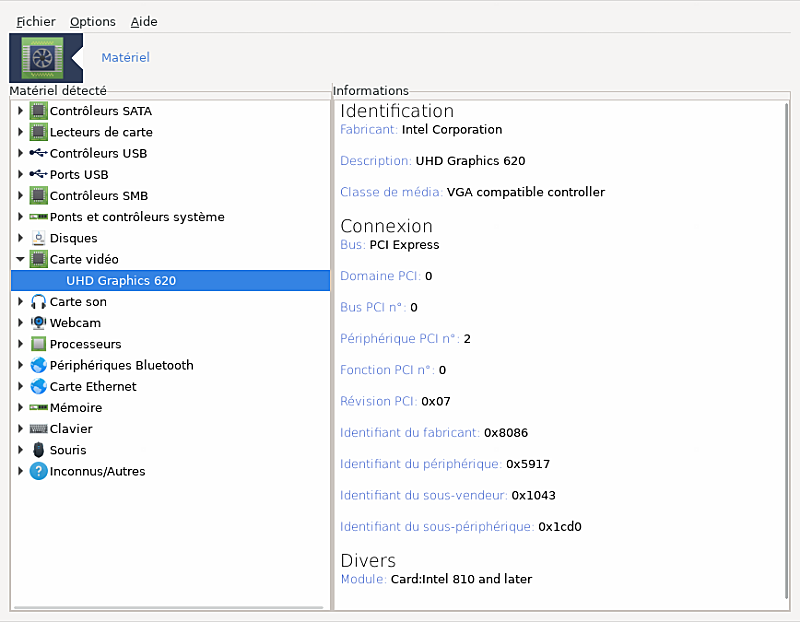This screenshot has width=800, height=622.
Task: Collapse the Carte vidéo tree node
Action: click(20, 260)
